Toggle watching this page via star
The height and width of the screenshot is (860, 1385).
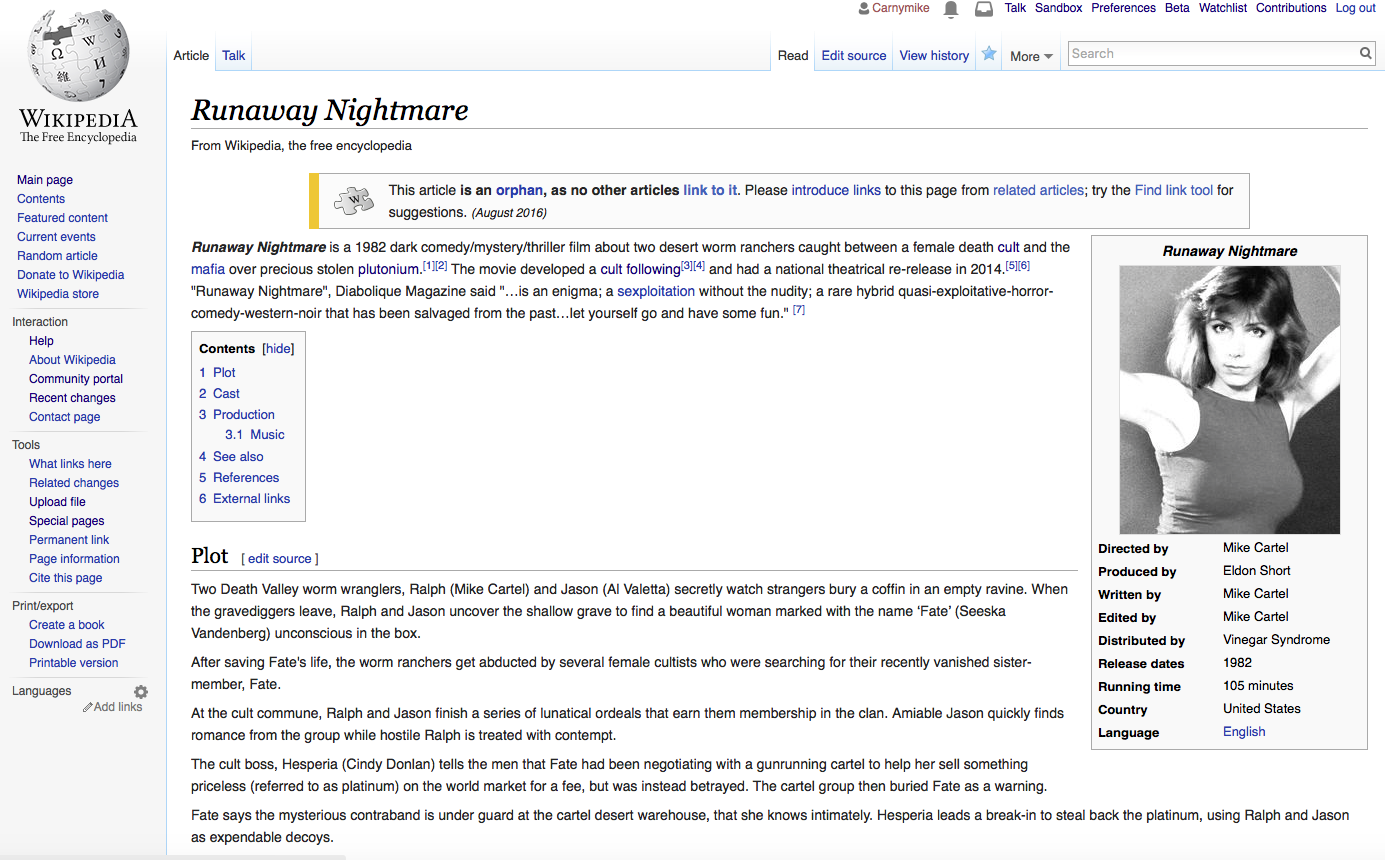click(x=988, y=55)
